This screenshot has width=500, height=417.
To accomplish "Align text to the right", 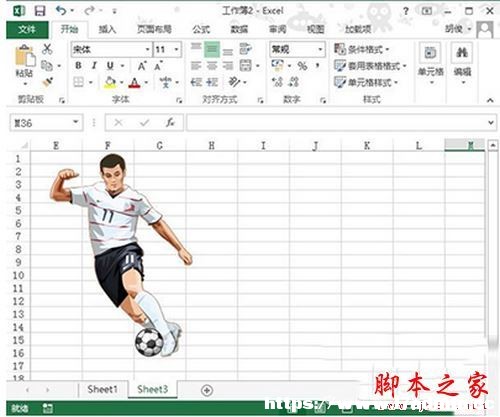I will pos(228,66).
